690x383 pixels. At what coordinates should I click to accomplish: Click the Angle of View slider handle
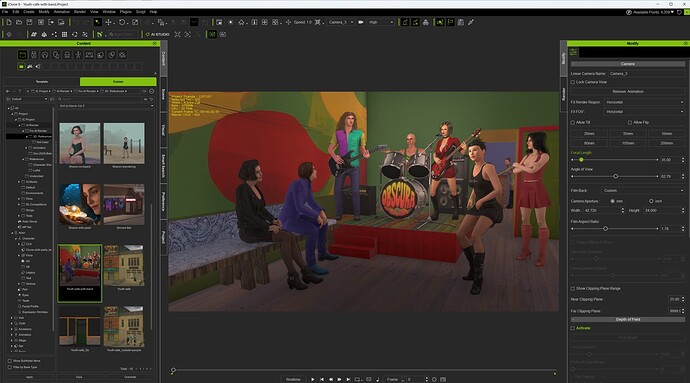click(616, 177)
